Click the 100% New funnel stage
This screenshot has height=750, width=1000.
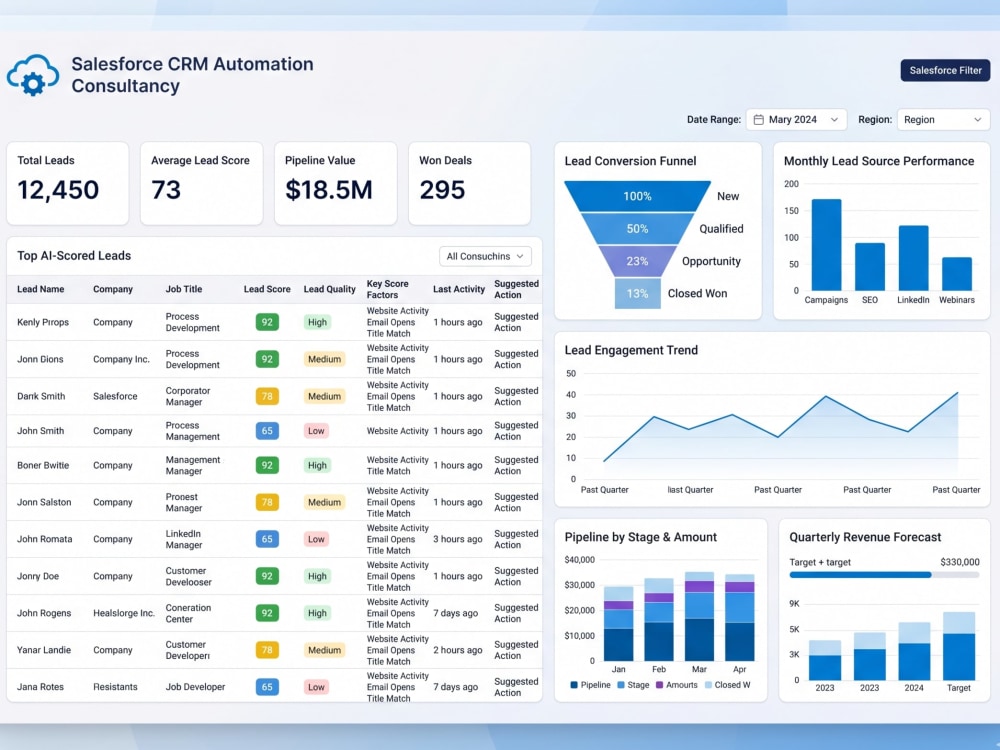click(637, 196)
